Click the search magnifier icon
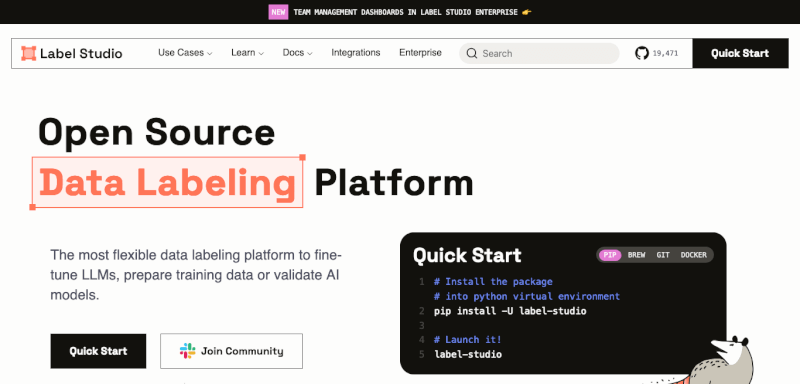Viewport: 800px width, 384px height. click(x=472, y=54)
